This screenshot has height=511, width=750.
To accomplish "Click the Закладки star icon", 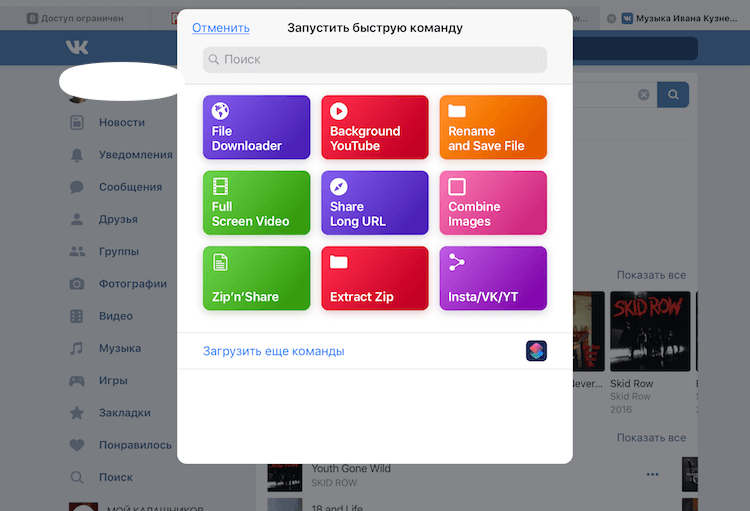I will click(x=77, y=413).
